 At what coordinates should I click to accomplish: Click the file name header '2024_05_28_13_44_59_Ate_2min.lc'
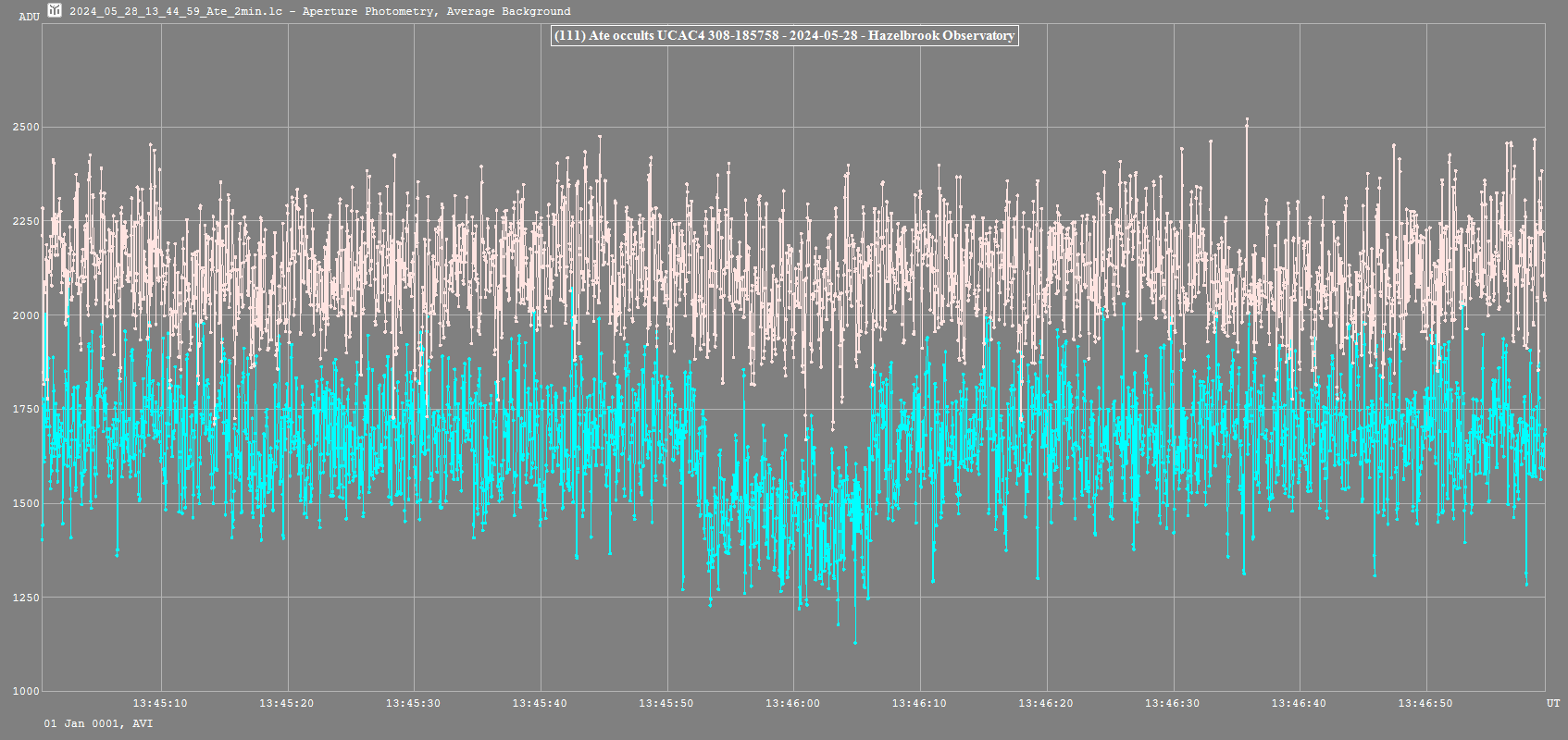[x=176, y=11]
